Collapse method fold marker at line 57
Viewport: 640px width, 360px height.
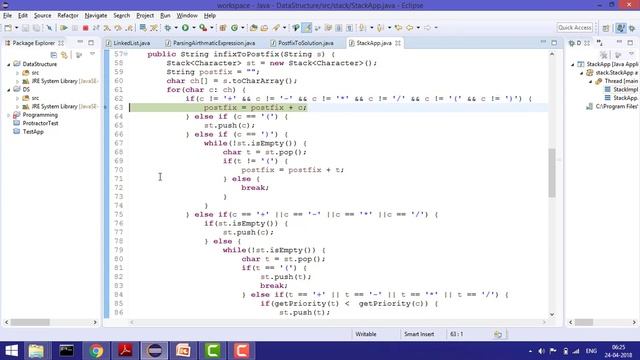[x=126, y=54]
